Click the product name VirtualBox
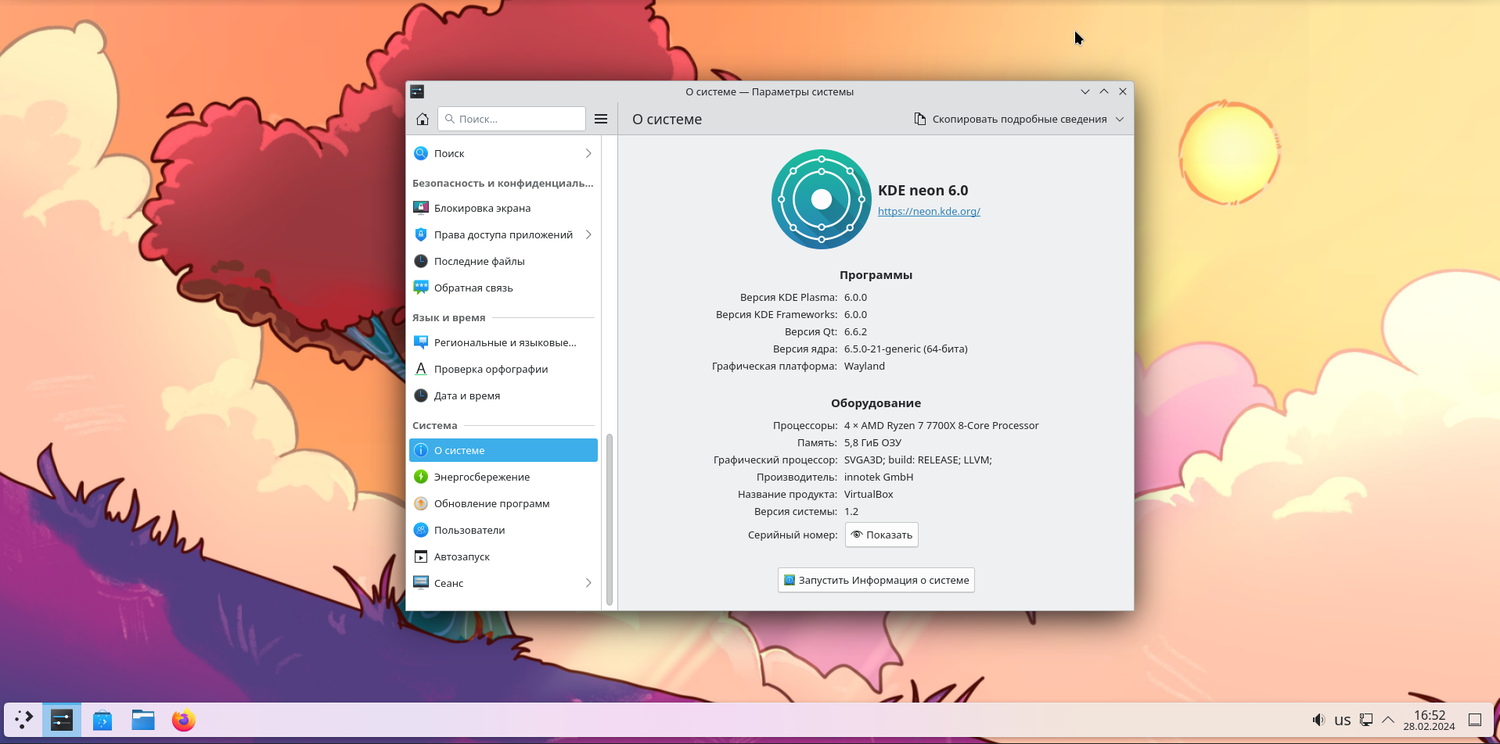The image size is (1500, 744). [868, 494]
